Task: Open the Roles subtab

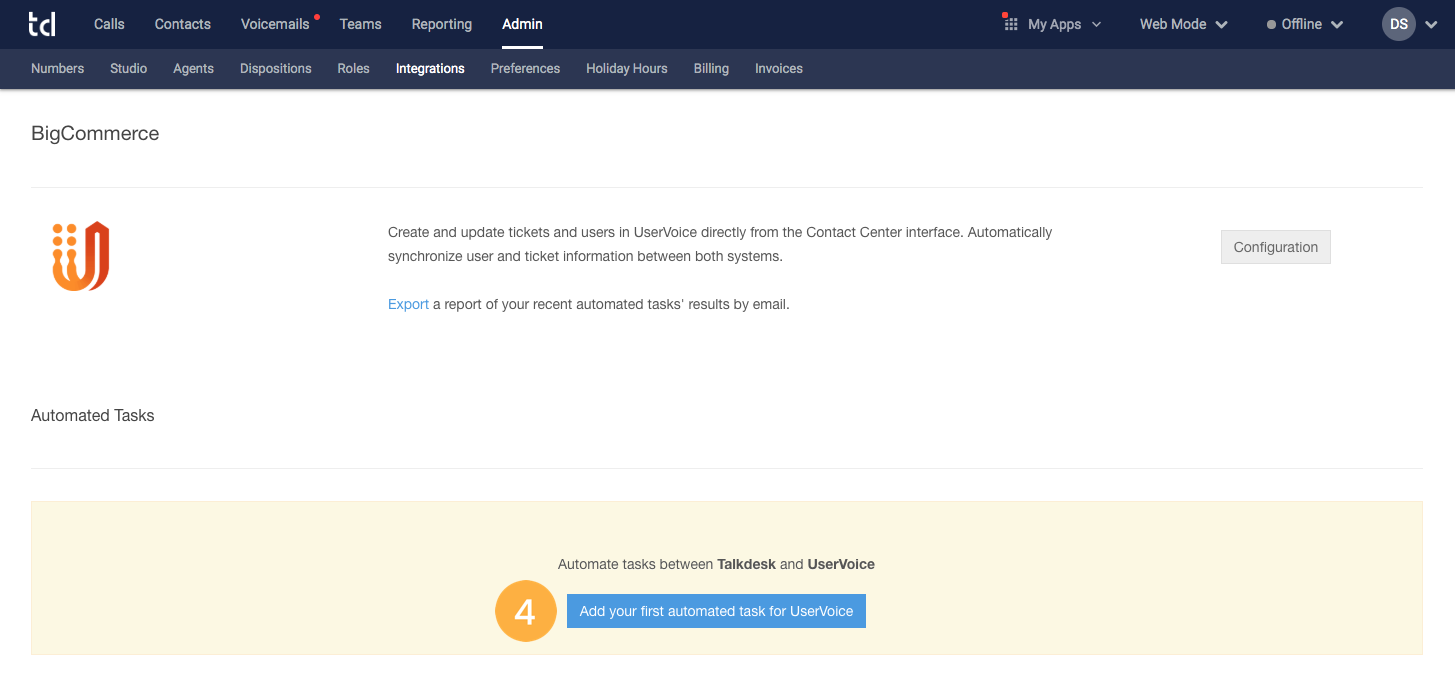Action: click(x=354, y=69)
